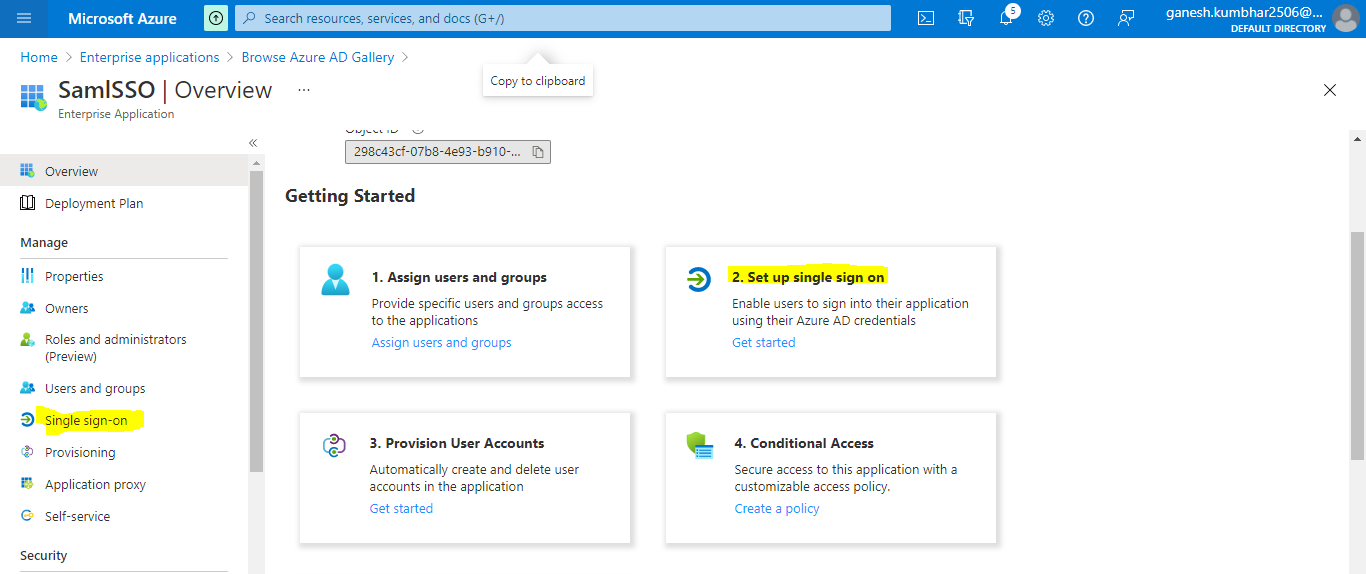Click the Assign users and groups link

tap(441, 342)
